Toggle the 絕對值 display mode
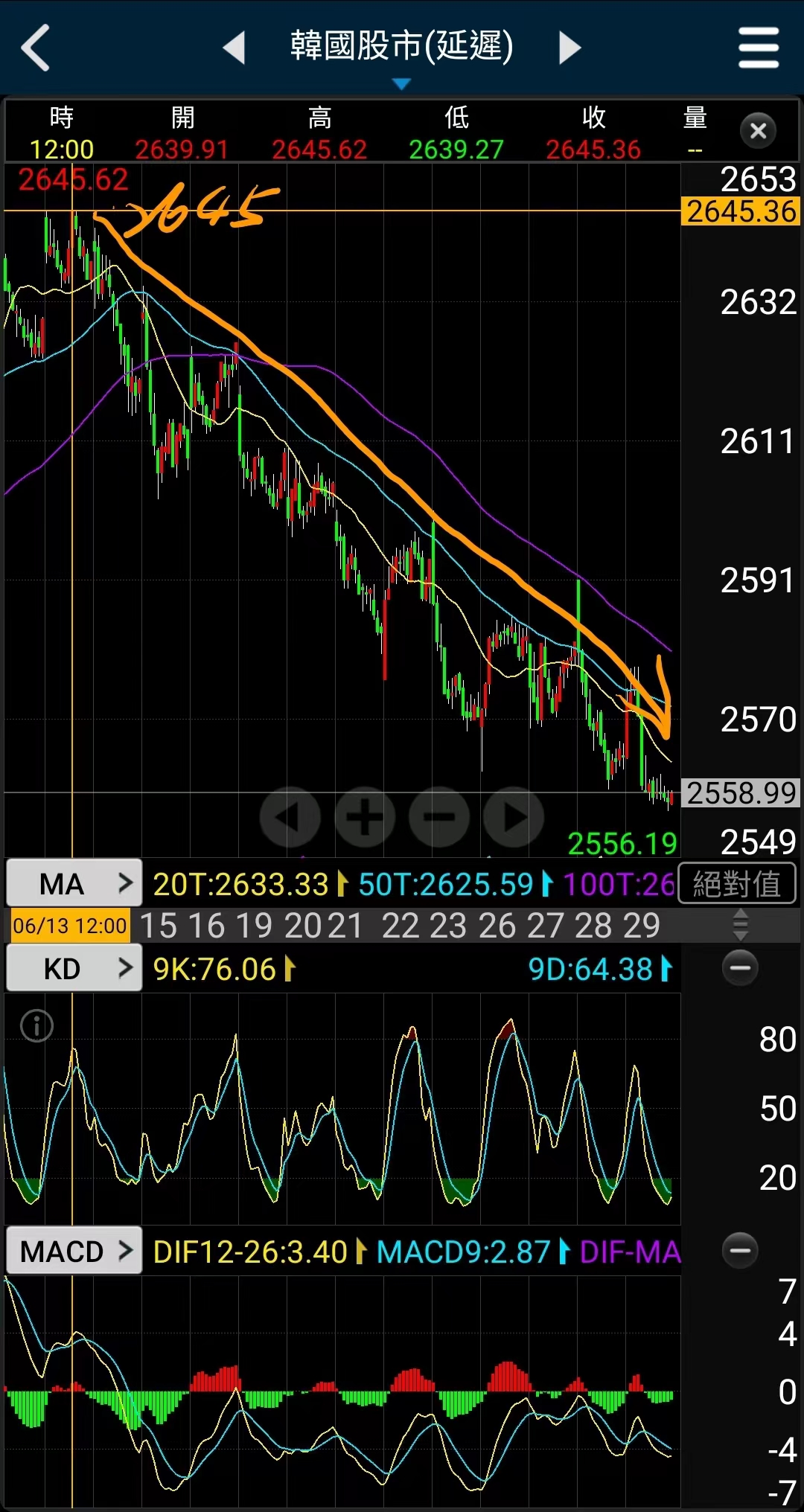This screenshot has height=1512, width=804. (736, 884)
